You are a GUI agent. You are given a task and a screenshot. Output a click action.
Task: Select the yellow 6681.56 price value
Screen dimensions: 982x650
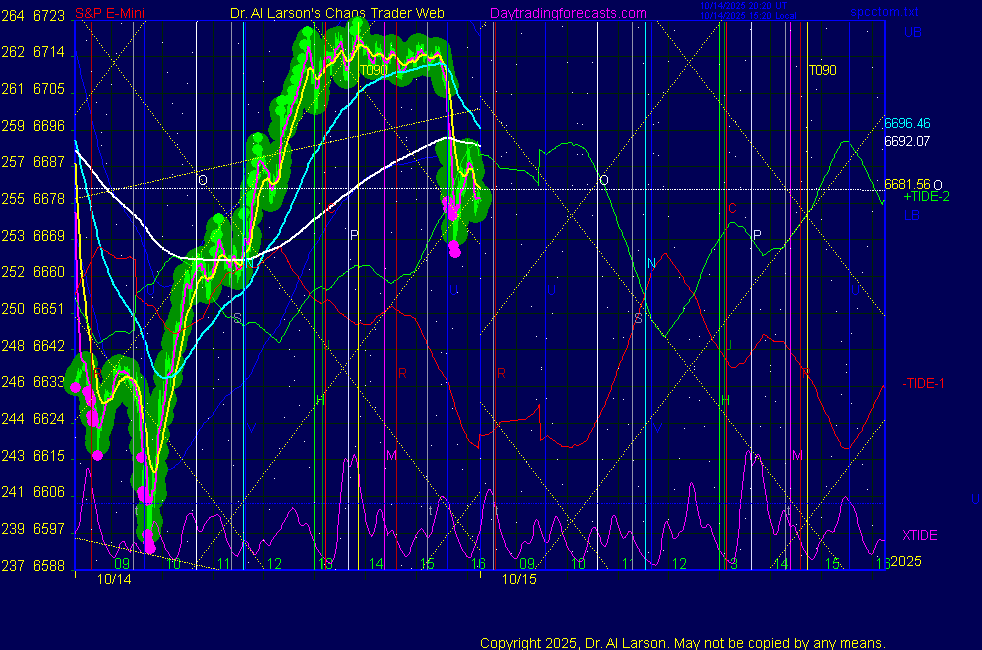[x=907, y=185]
